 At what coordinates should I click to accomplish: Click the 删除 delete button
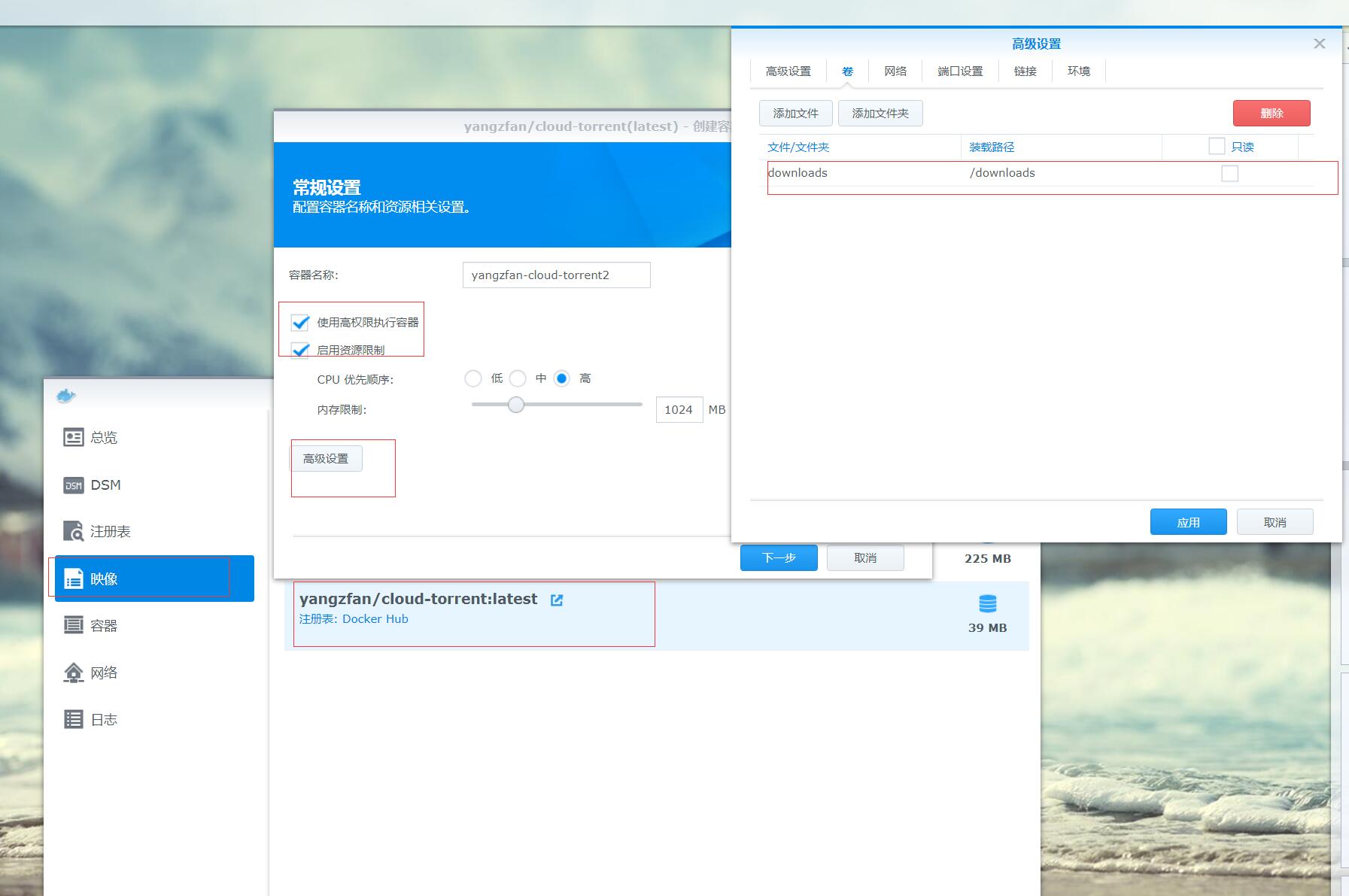(x=1271, y=113)
